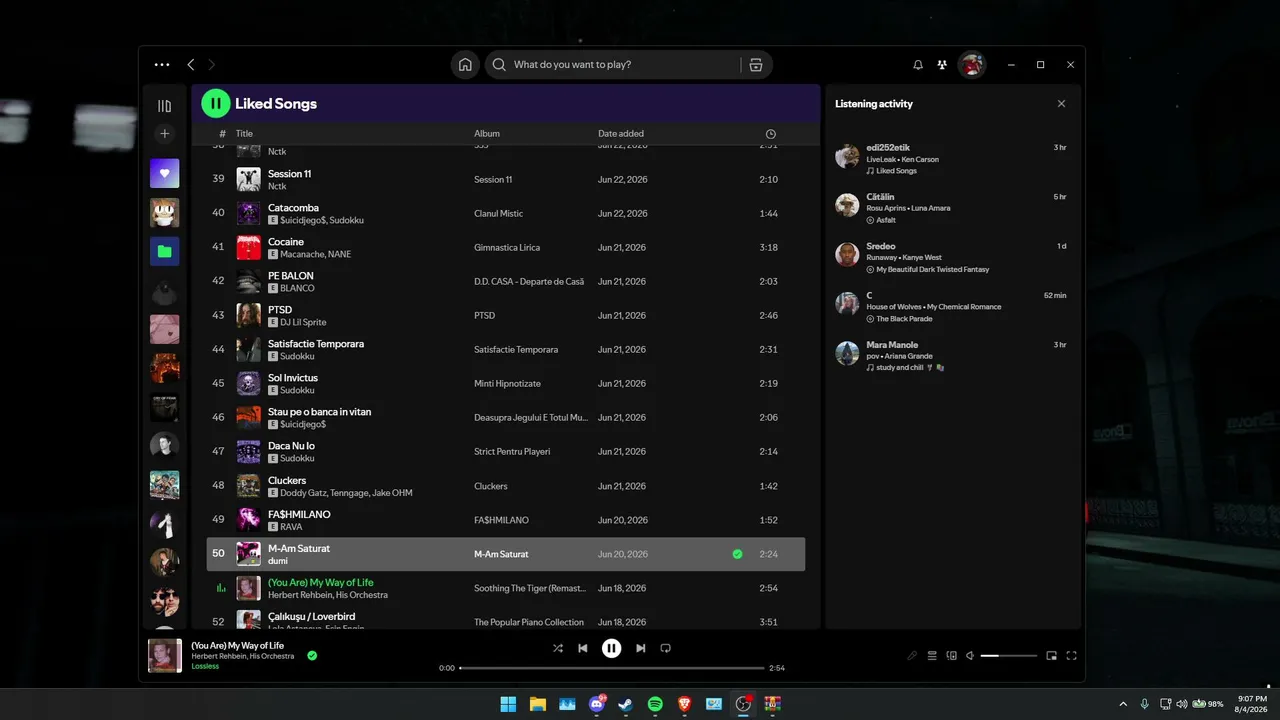This screenshot has height=720, width=1280.
Task: Toggle the lyrics microphone icon
Action: point(912,656)
